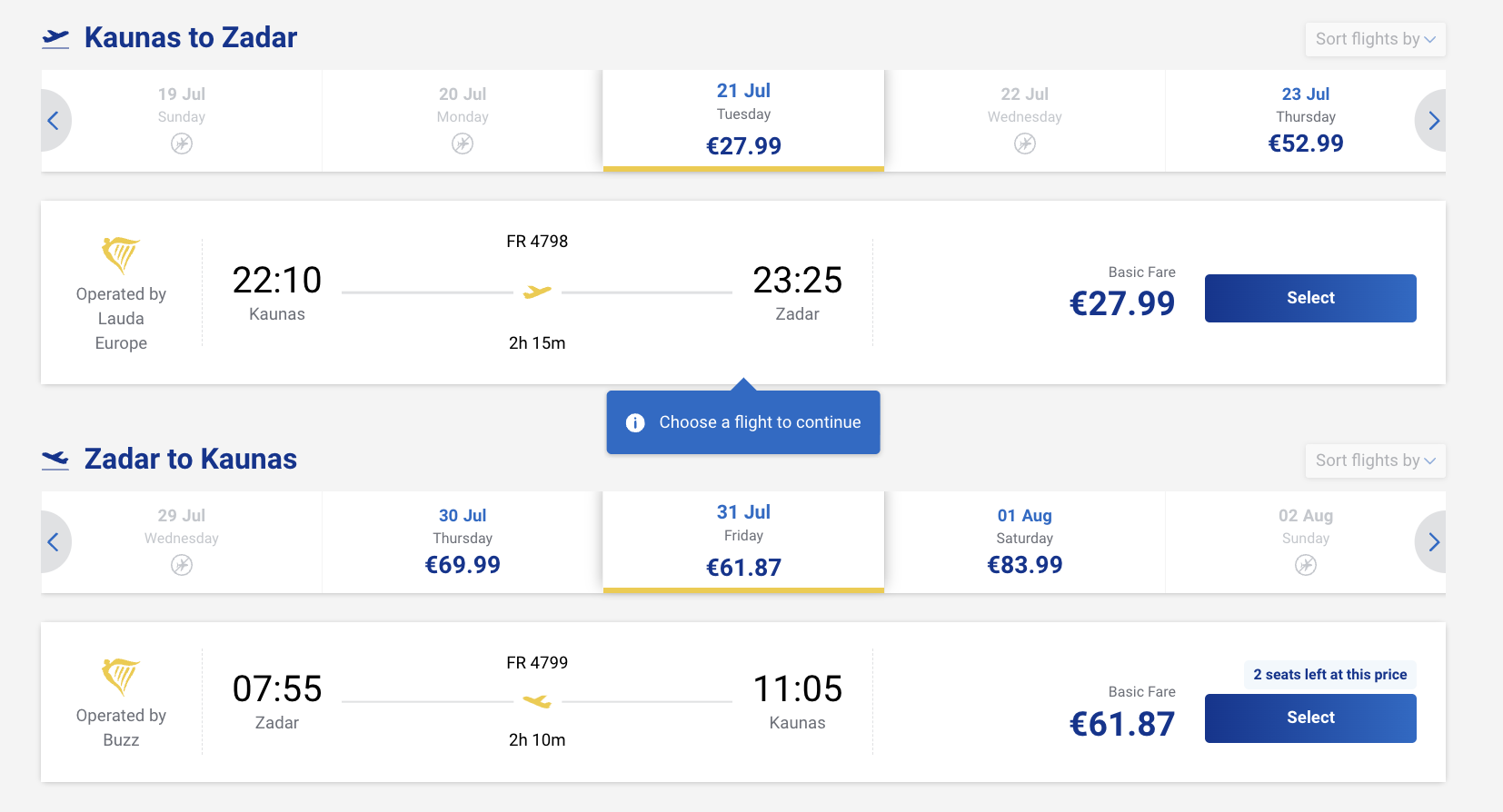The height and width of the screenshot is (812, 1503).
Task: Click the departing plane icon beside Kaunas to Zadar
Action: tap(55, 38)
